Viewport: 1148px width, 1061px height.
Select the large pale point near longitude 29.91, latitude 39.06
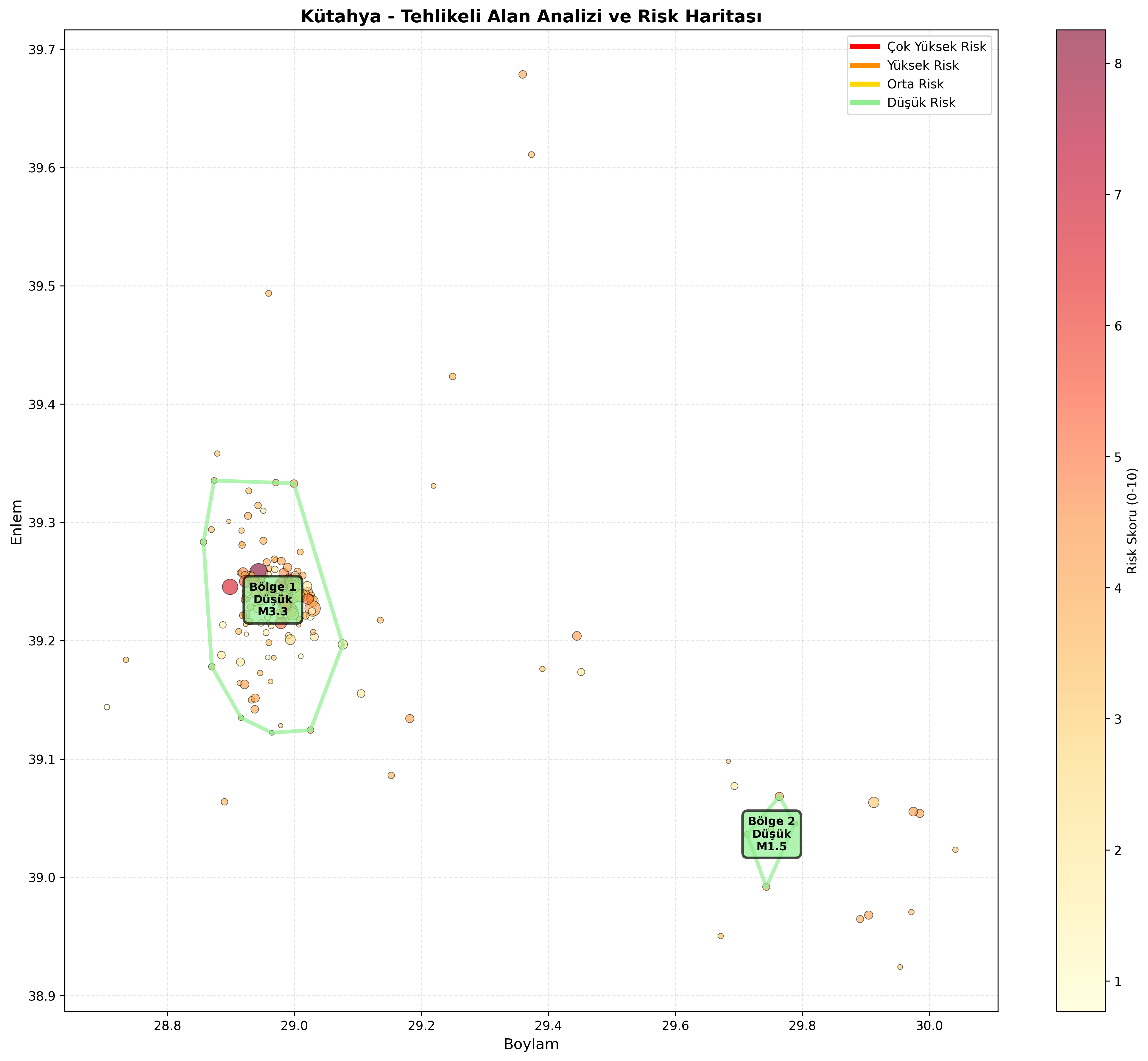tap(873, 803)
